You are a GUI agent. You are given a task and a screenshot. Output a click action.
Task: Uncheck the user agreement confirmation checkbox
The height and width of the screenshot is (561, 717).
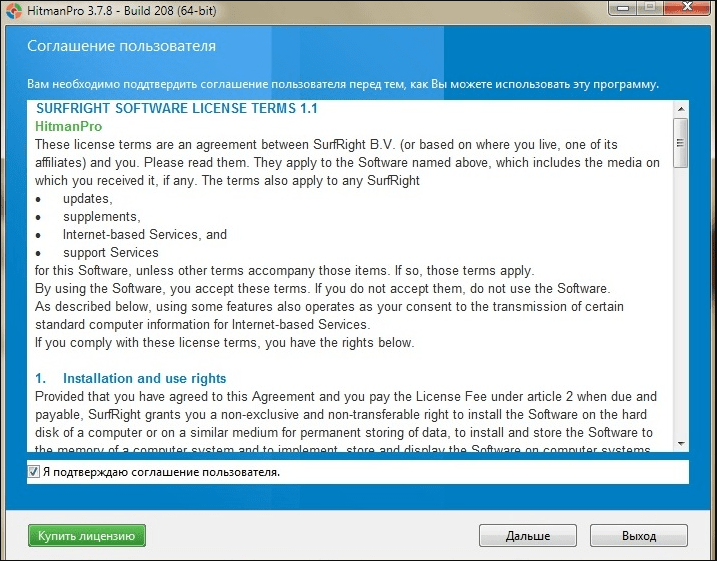click(34, 471)
